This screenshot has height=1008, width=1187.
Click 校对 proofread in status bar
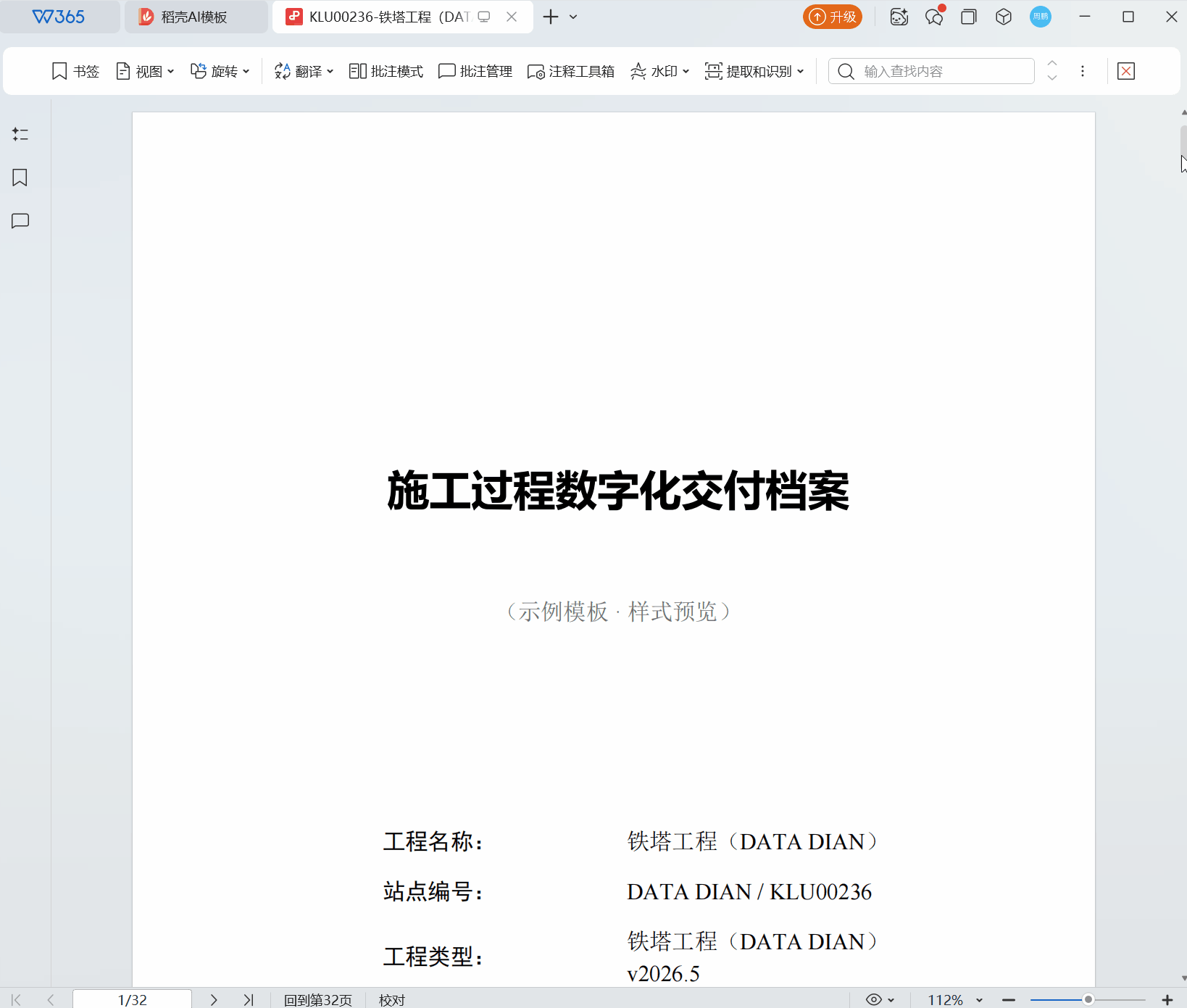pyautogui.click(x=392, y=1000)
